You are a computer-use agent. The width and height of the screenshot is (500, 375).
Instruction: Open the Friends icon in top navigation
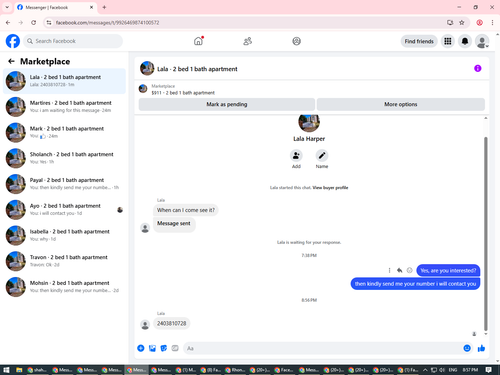(x=247, y=41)
